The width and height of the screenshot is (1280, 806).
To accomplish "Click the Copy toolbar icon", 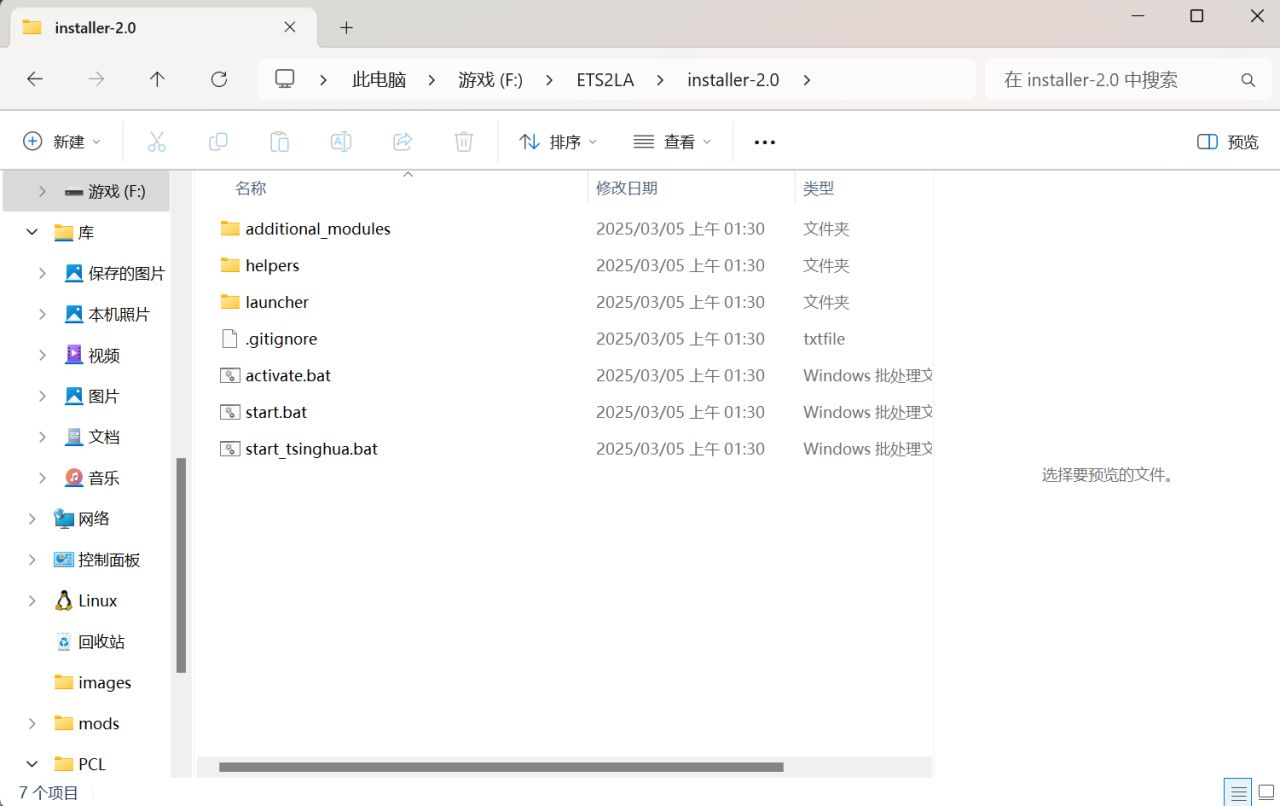I will [218, 142].
